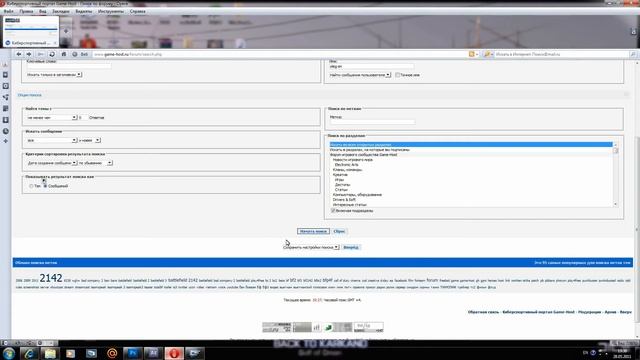
Task: Open the save search settings dropdown
Action: click(x=311, y=247)
